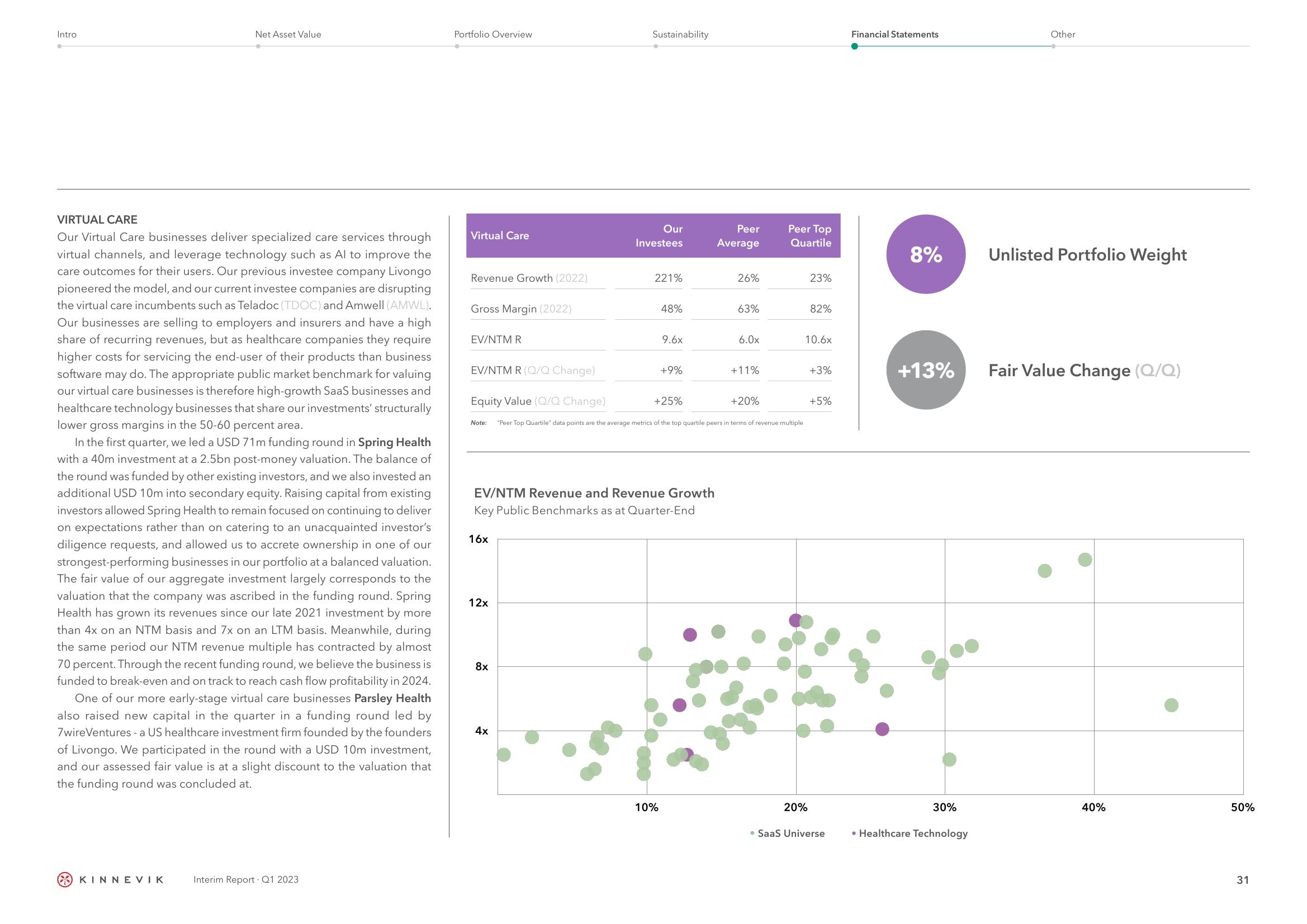Image resolution: width=1307 pixels, height=924 pixels.
Task: Click the Equity Value (Q/Q Change) label
Action: pyautogui.click(x=538, y=401)
